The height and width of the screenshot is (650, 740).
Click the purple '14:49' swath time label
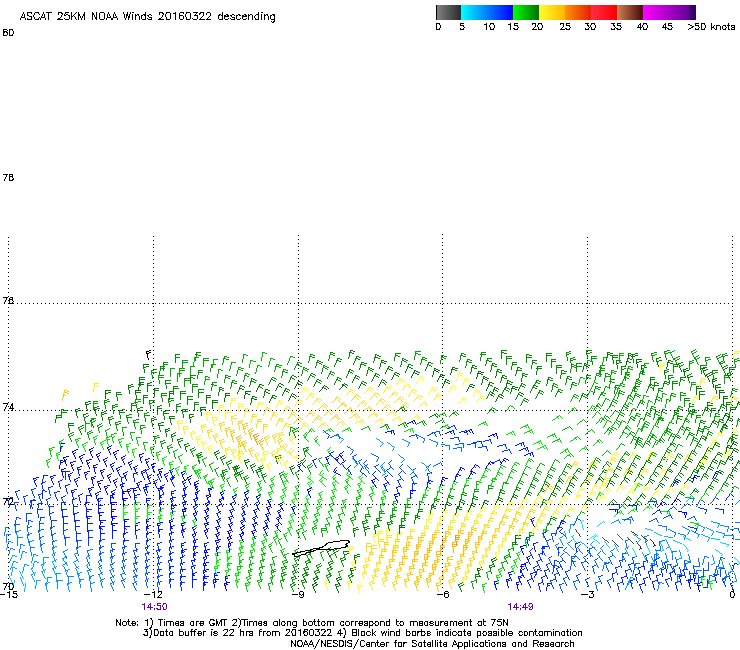(x=520, y=607)
